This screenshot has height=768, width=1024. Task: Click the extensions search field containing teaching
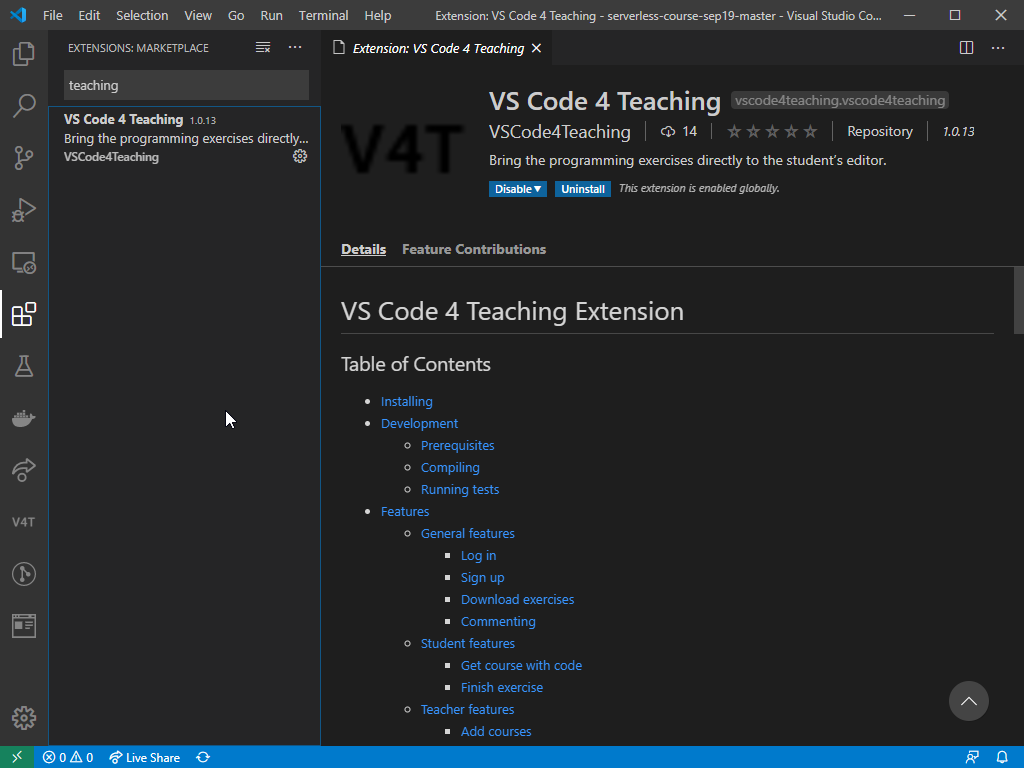click(x=186, y=86)
